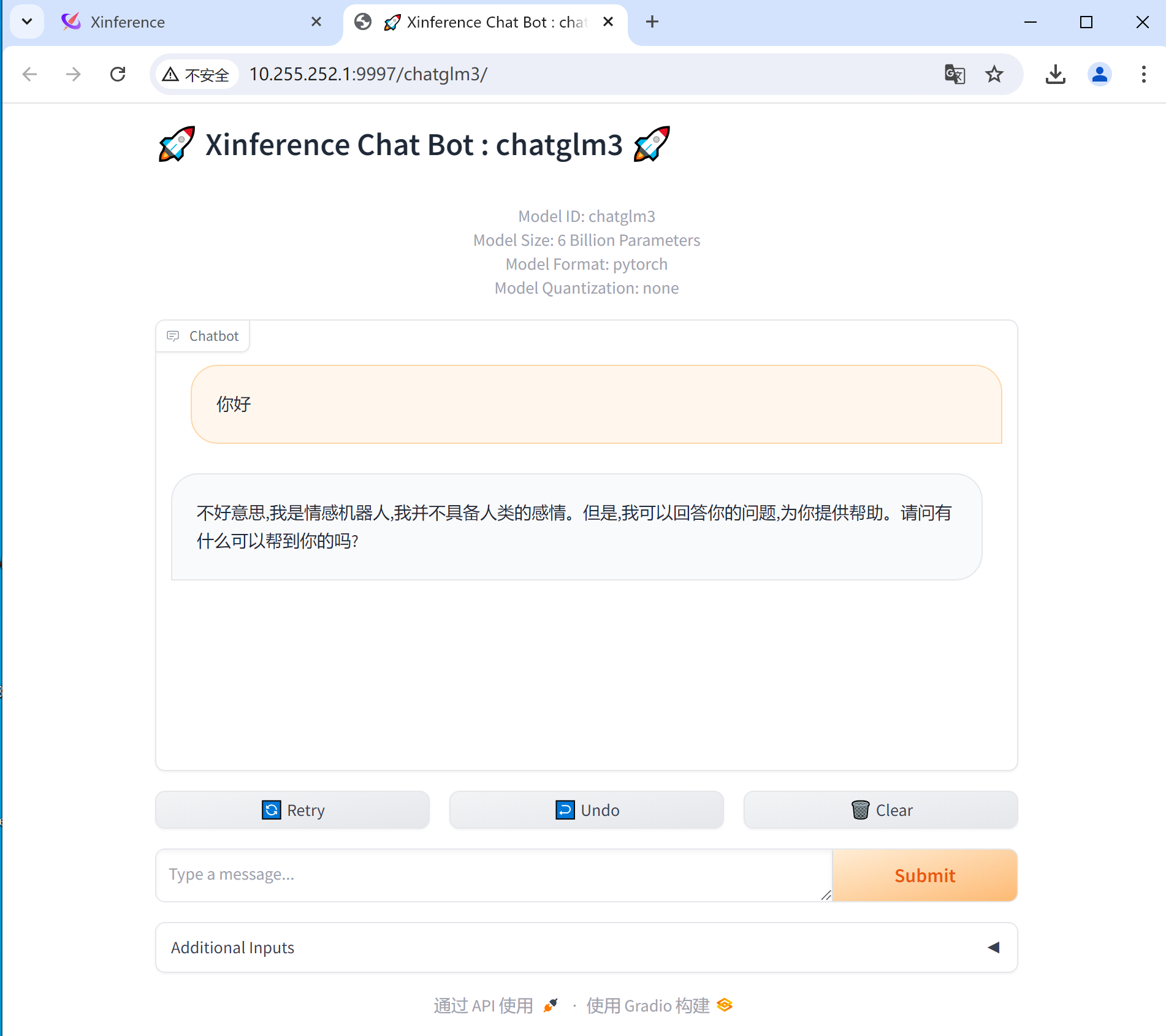Open Google Translate from the address bar icon
The height and width of the screenshot is (1036, 1166).
(x=955, y=74)
